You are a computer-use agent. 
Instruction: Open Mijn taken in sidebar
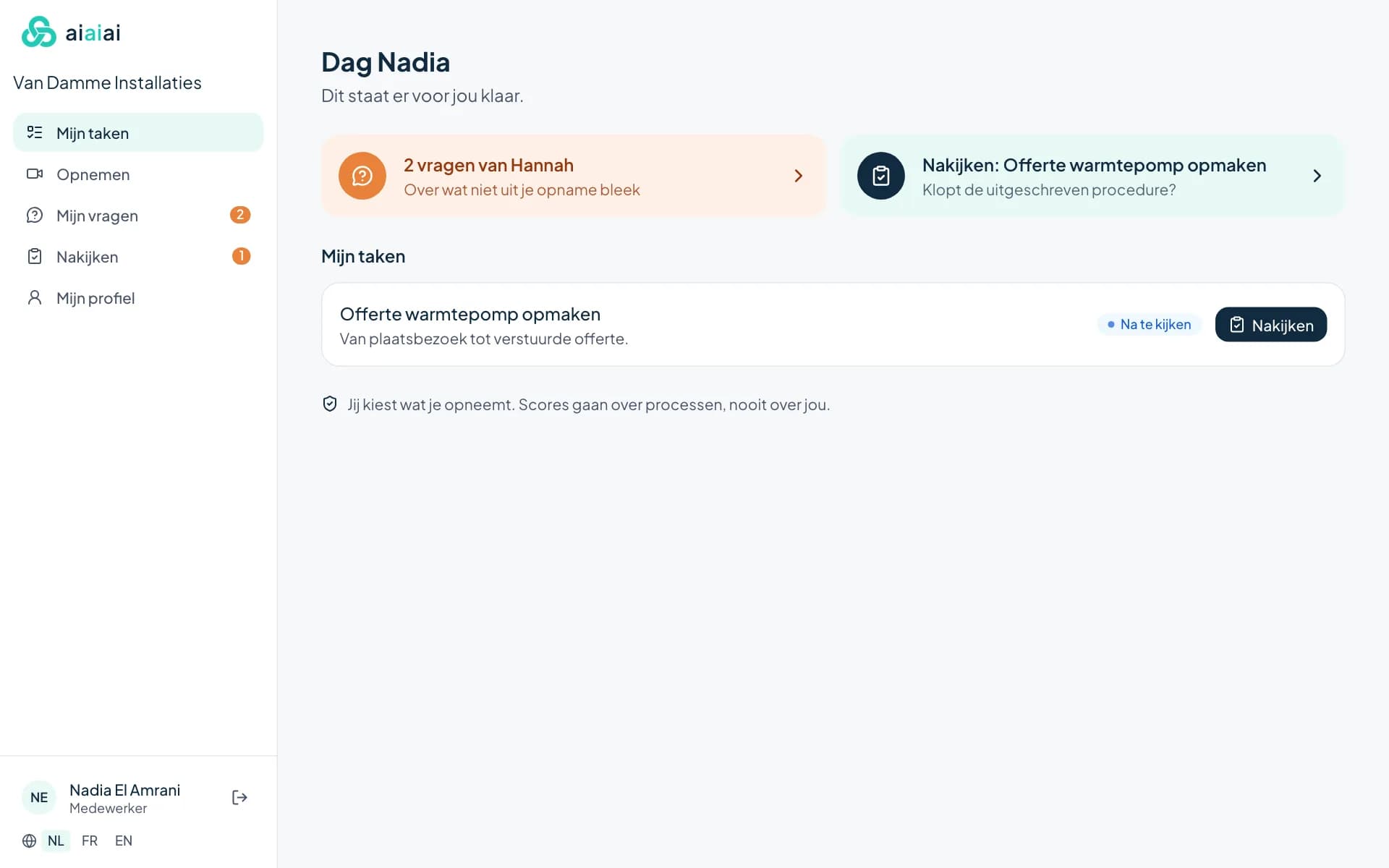[x=138, y=132]
